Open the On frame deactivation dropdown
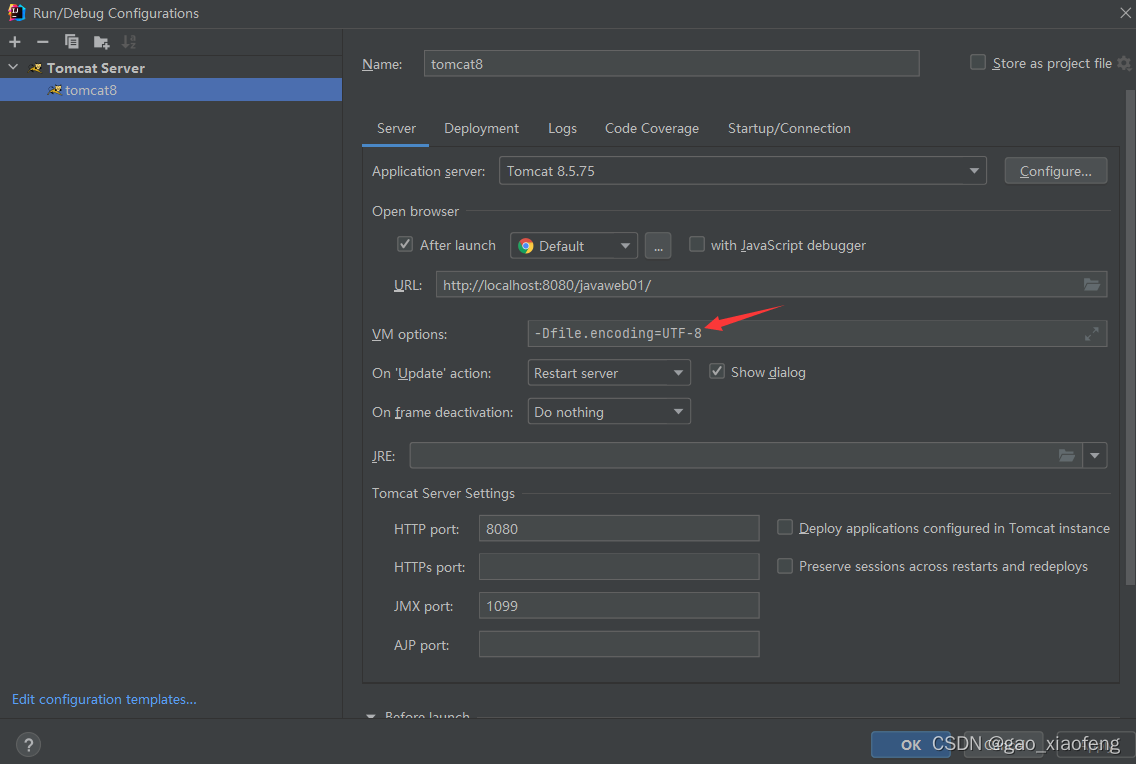This screenshot has width=1136, height=764. click(x=609, y=412)
